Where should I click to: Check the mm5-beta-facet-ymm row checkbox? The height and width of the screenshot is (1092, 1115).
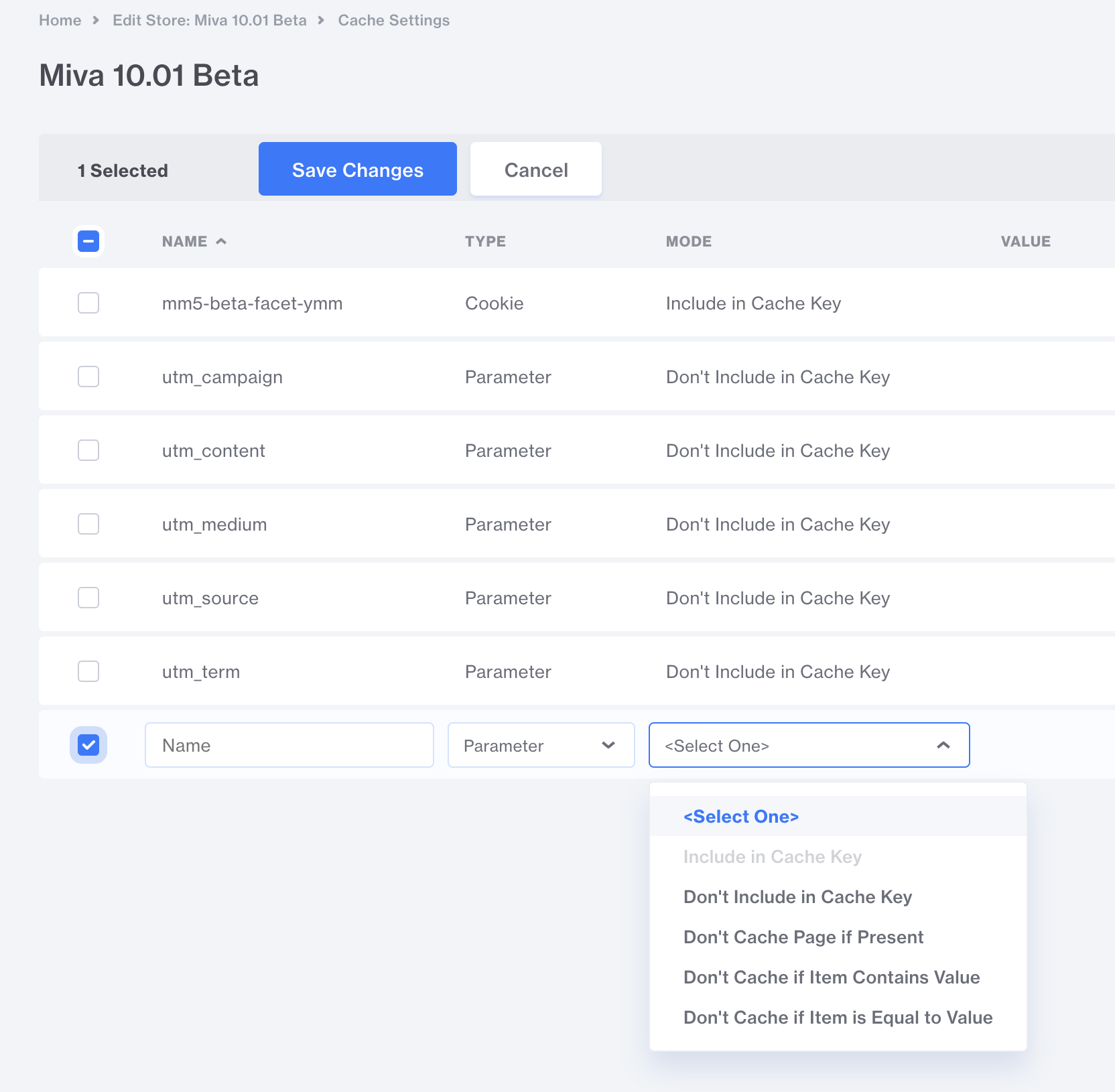pos(88,303)
